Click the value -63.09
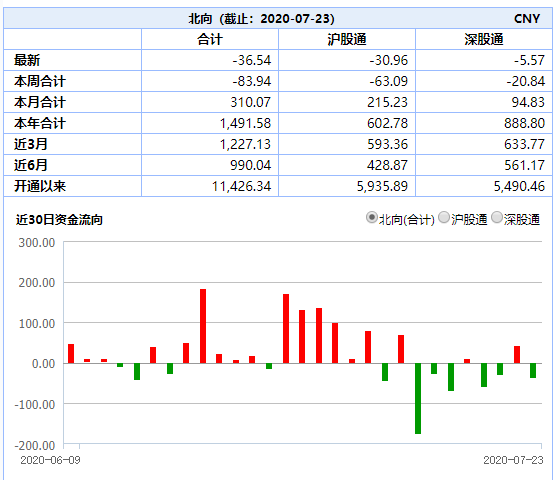 click(x=389, y=81)
